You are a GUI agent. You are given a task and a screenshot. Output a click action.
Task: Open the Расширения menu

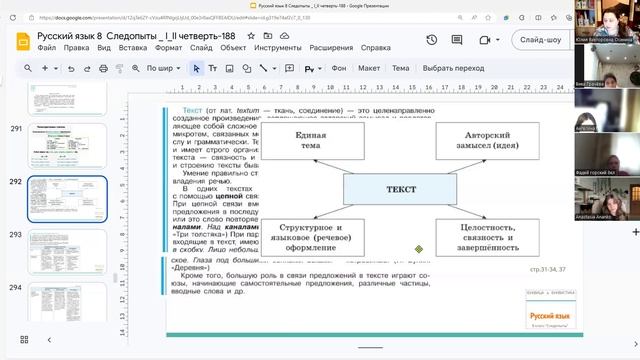click(x=331, y=48)
